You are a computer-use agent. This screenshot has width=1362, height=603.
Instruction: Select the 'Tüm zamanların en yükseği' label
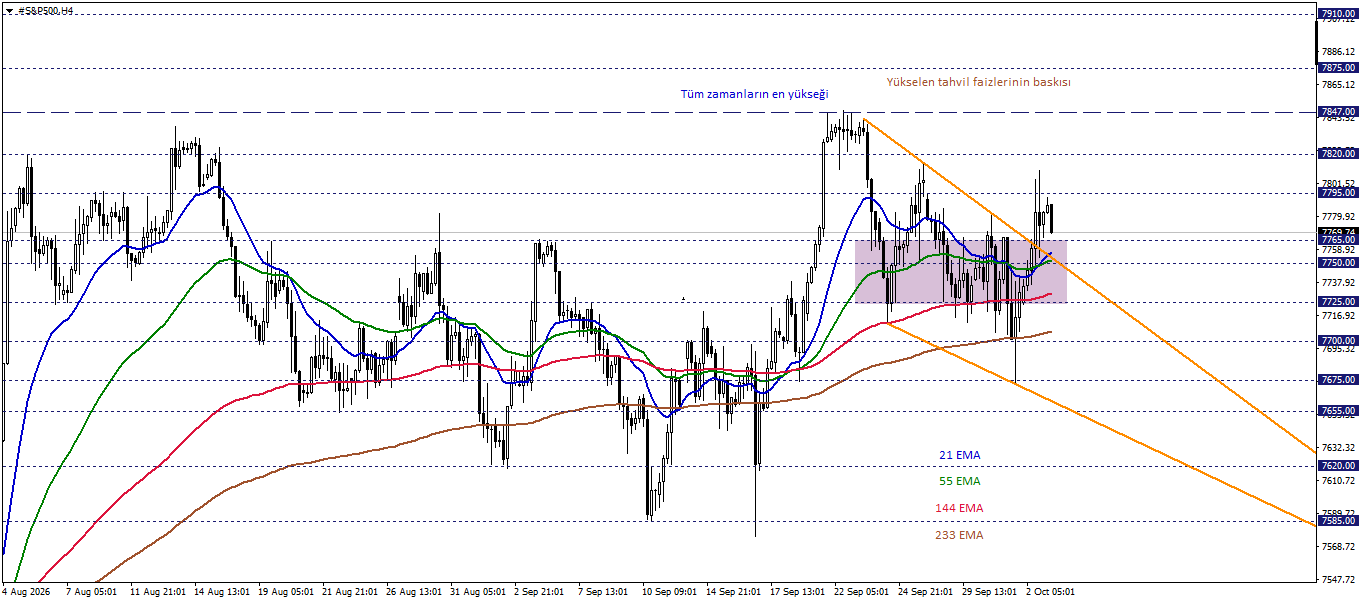click(754, 94)
